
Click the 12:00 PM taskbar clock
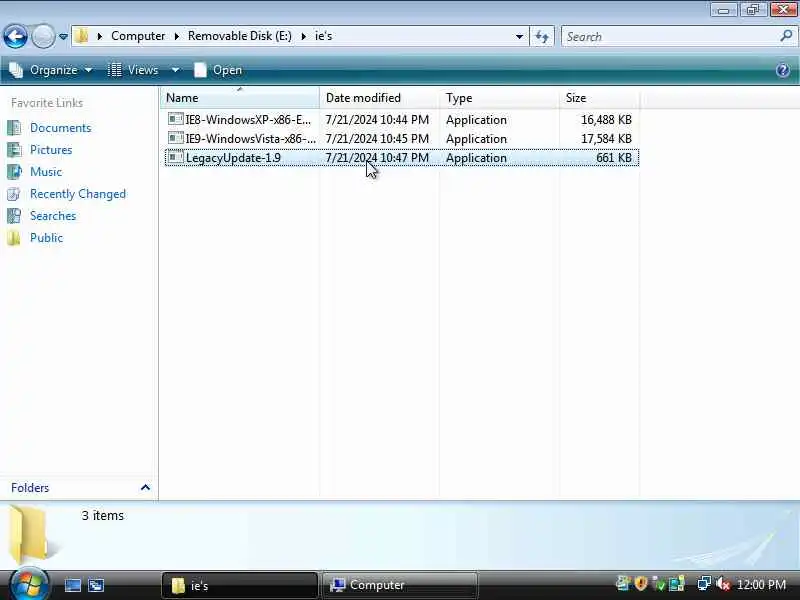coord(761,584)
